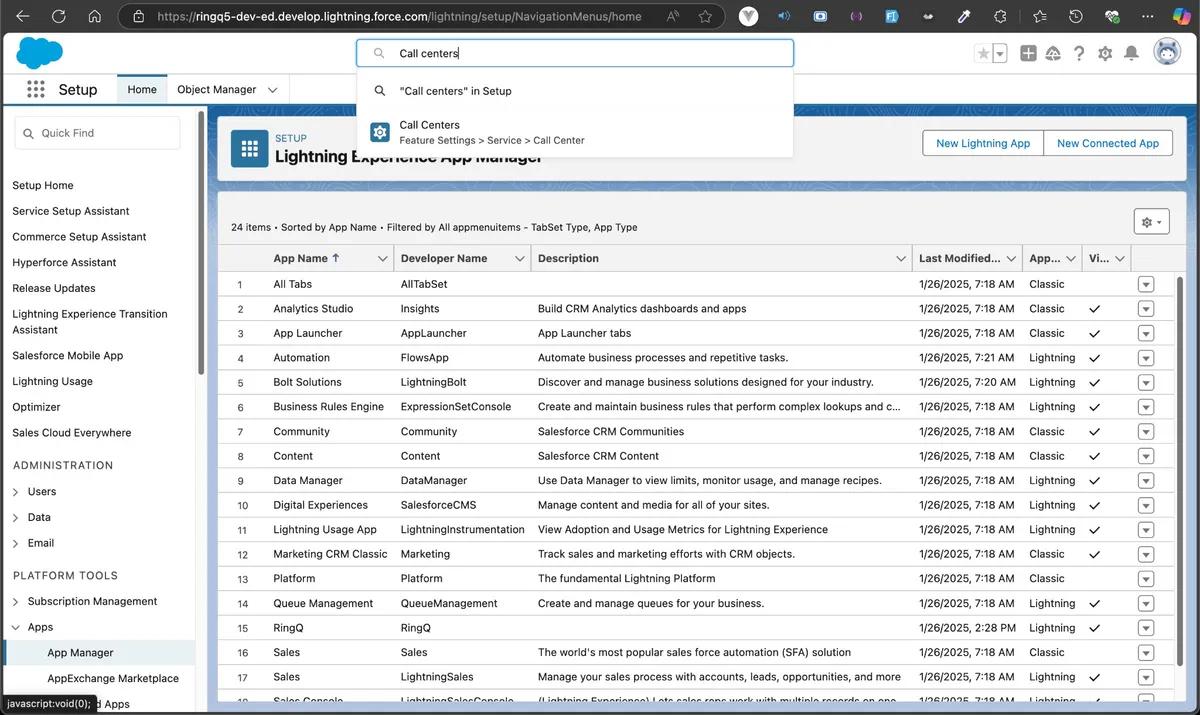Viewport: 1200px width, 715px height.
Task: Open the Guidance Center trailhead icon
Action: point(1053,54)
